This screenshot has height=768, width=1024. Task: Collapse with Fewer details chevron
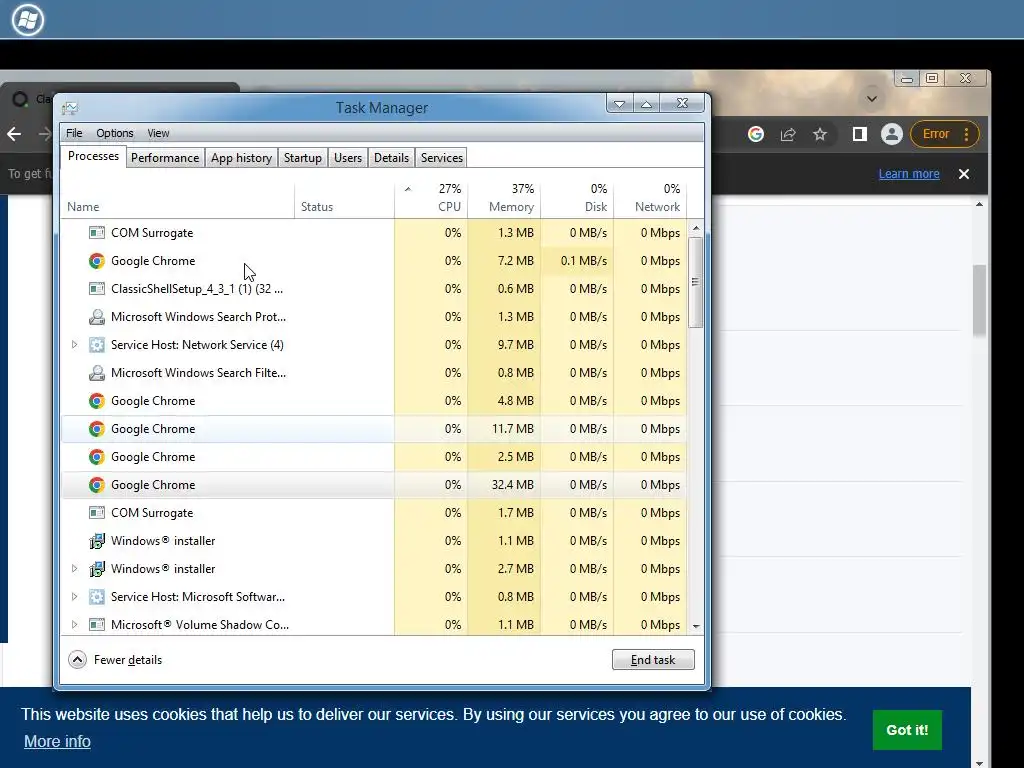(x=77, y=660)
